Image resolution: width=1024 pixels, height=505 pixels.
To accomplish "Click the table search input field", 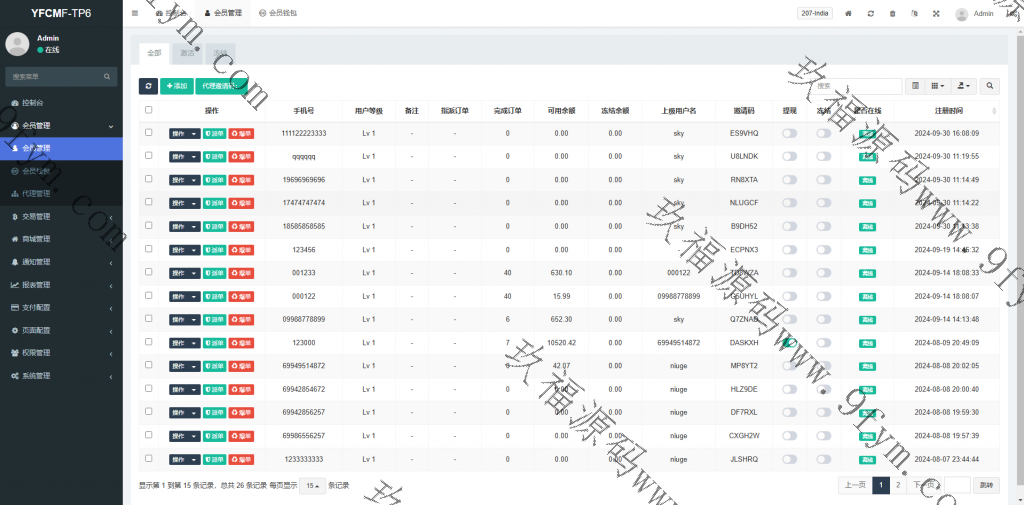I will pyautogui.click(x=858, y=87).
